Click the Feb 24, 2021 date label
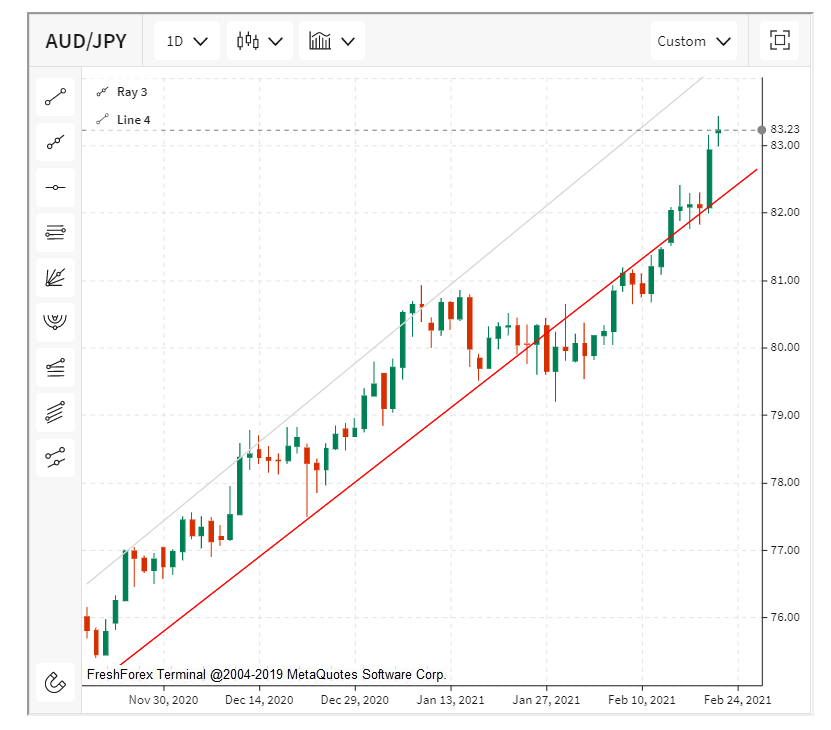Viewport: 831px width, 730px height. coord(738,700)
